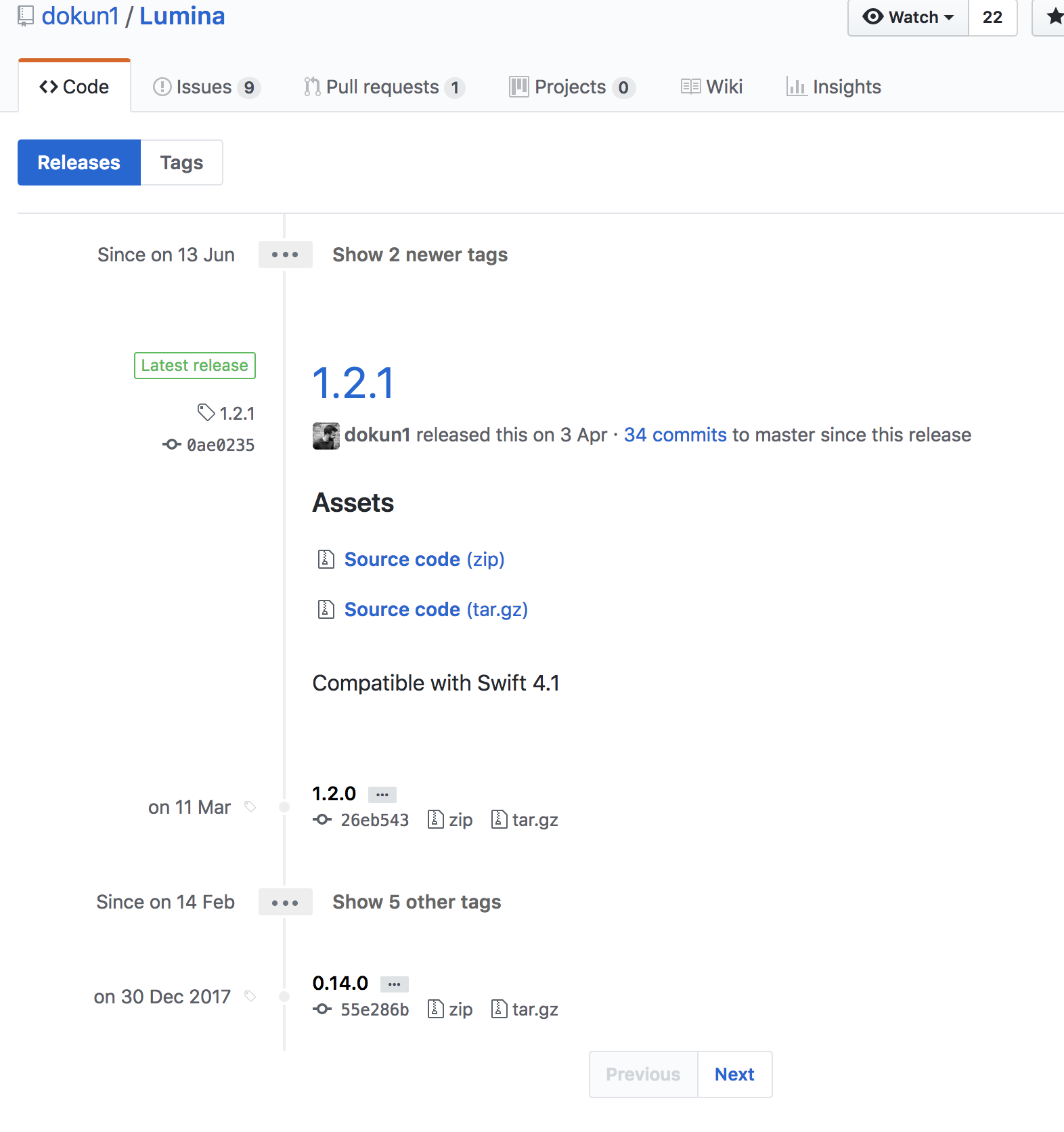Expand the 5 other tags ellipsis
The image size is (1064, 1132).
coord(285,902)
